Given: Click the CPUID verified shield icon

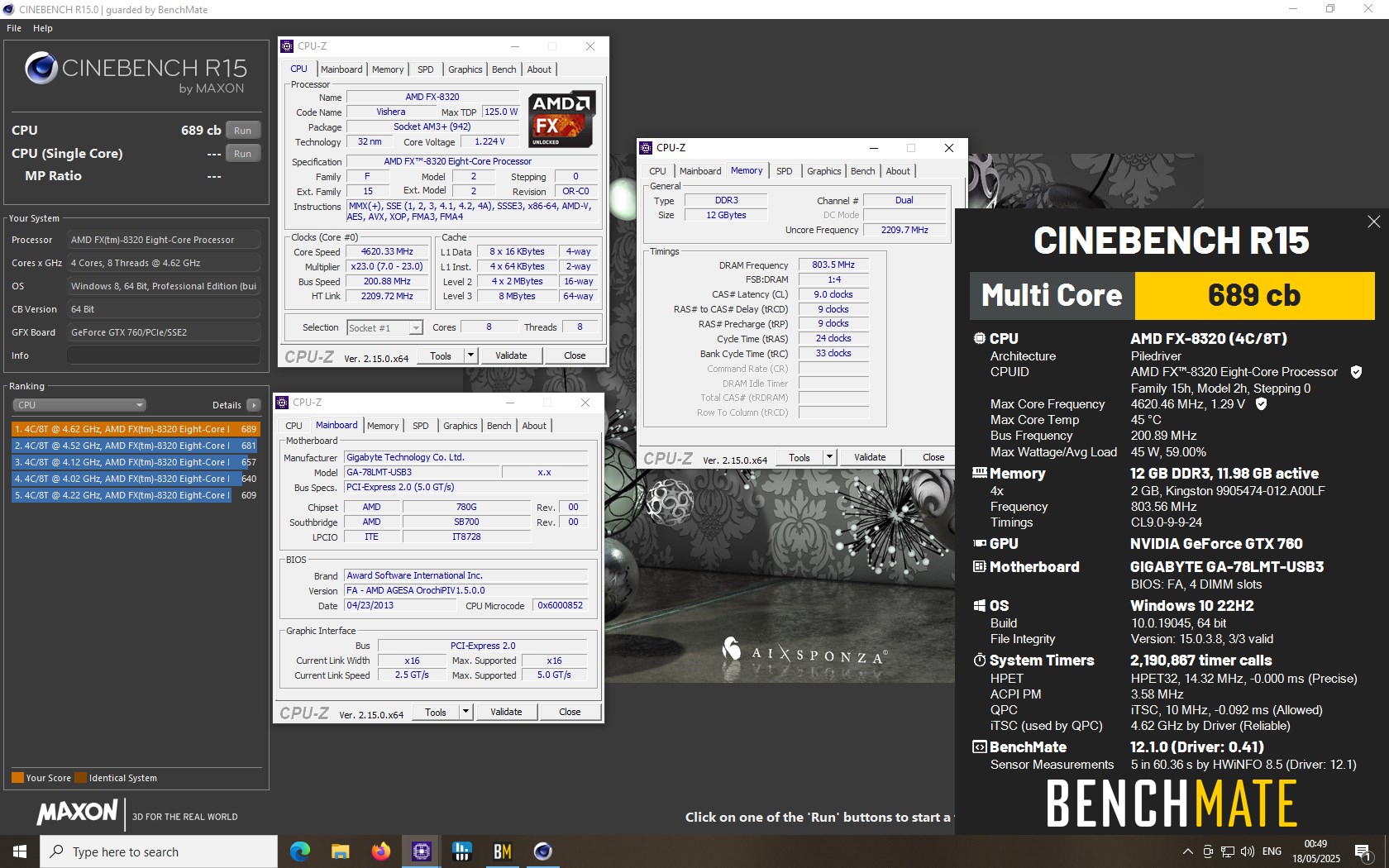Looking at the screenshot, I should (x=1356, y=372).
